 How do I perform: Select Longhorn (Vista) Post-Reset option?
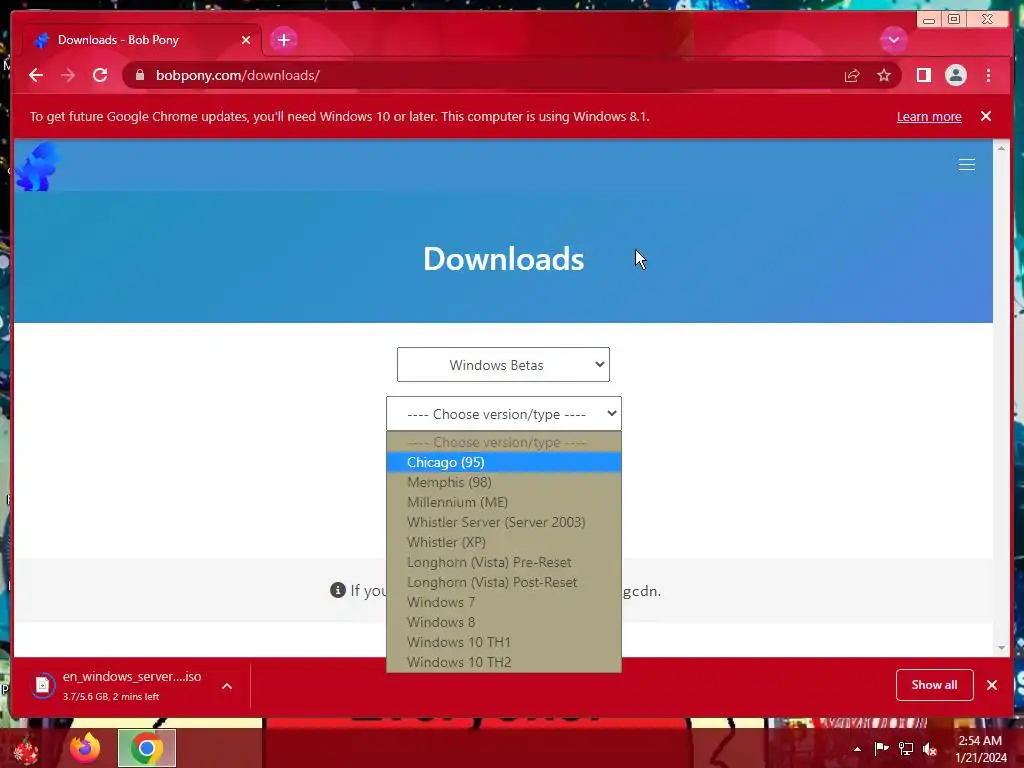click(504, 582)
